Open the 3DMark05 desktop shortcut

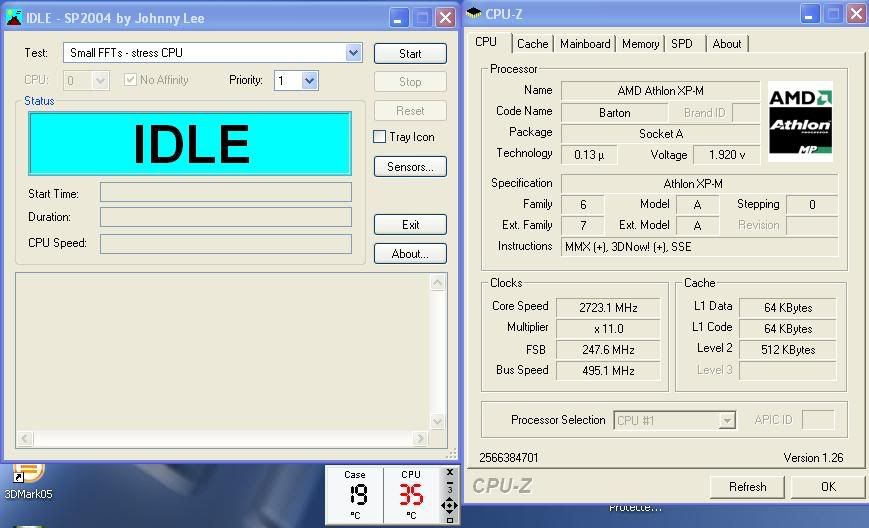(28, 482)
